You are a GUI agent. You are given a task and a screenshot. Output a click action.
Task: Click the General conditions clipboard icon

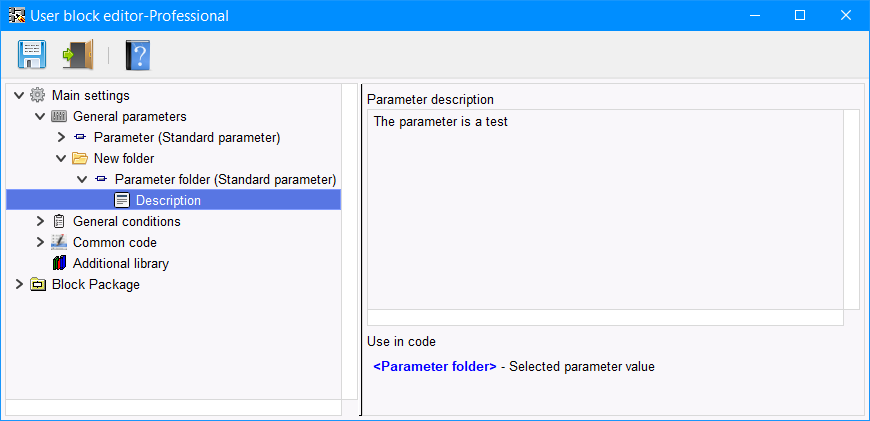[x=59, y=221]
